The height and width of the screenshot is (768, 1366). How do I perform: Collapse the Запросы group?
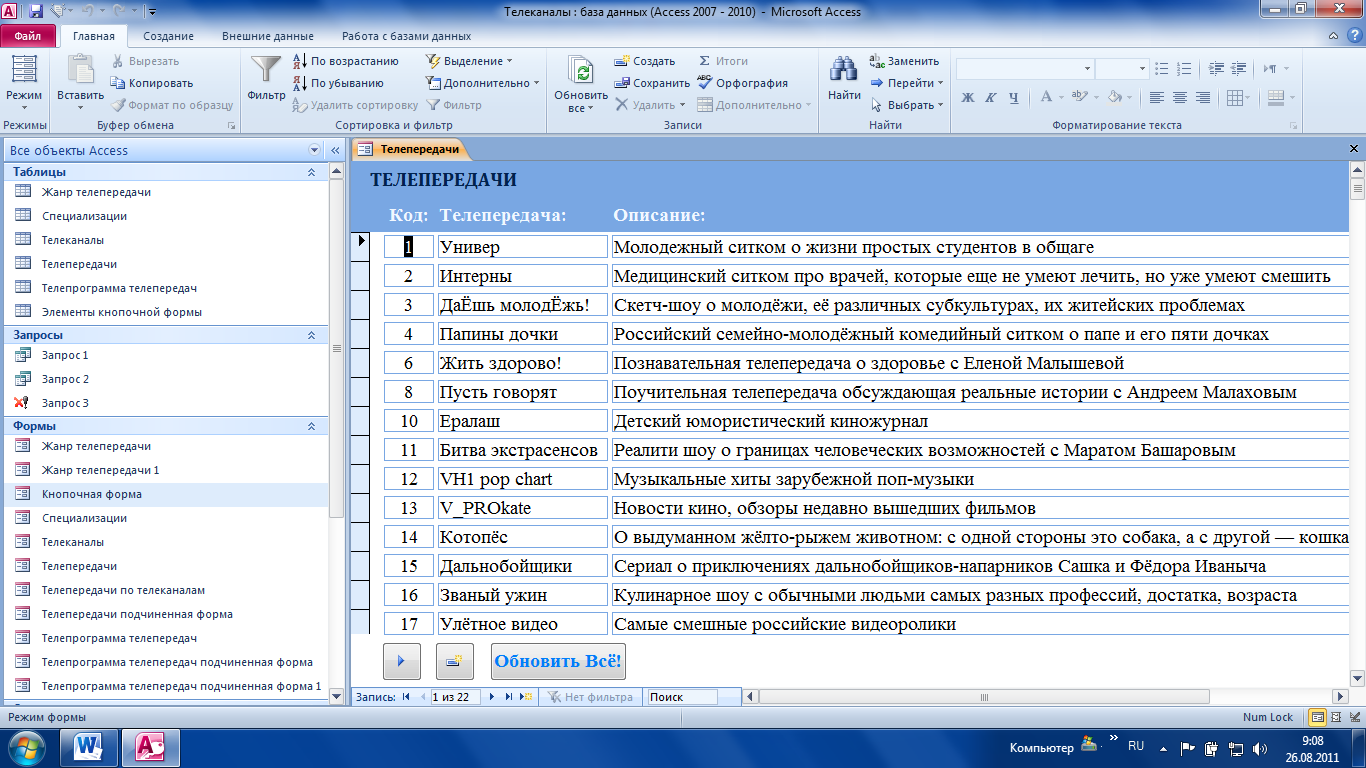point(311,335)
